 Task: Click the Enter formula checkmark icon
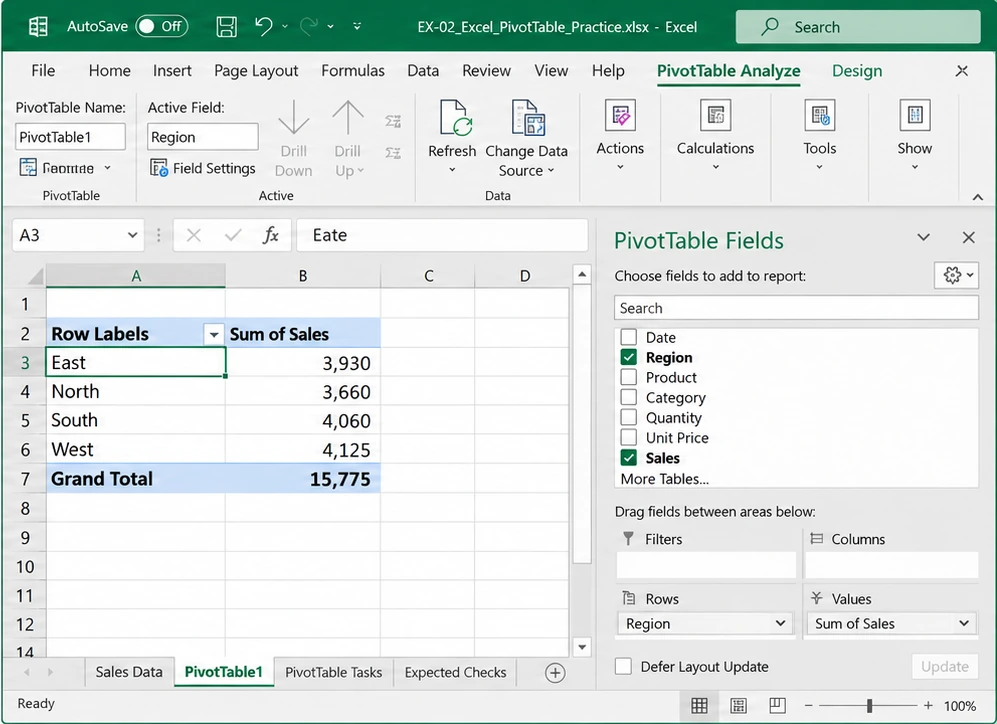click(x=233, y=236)
